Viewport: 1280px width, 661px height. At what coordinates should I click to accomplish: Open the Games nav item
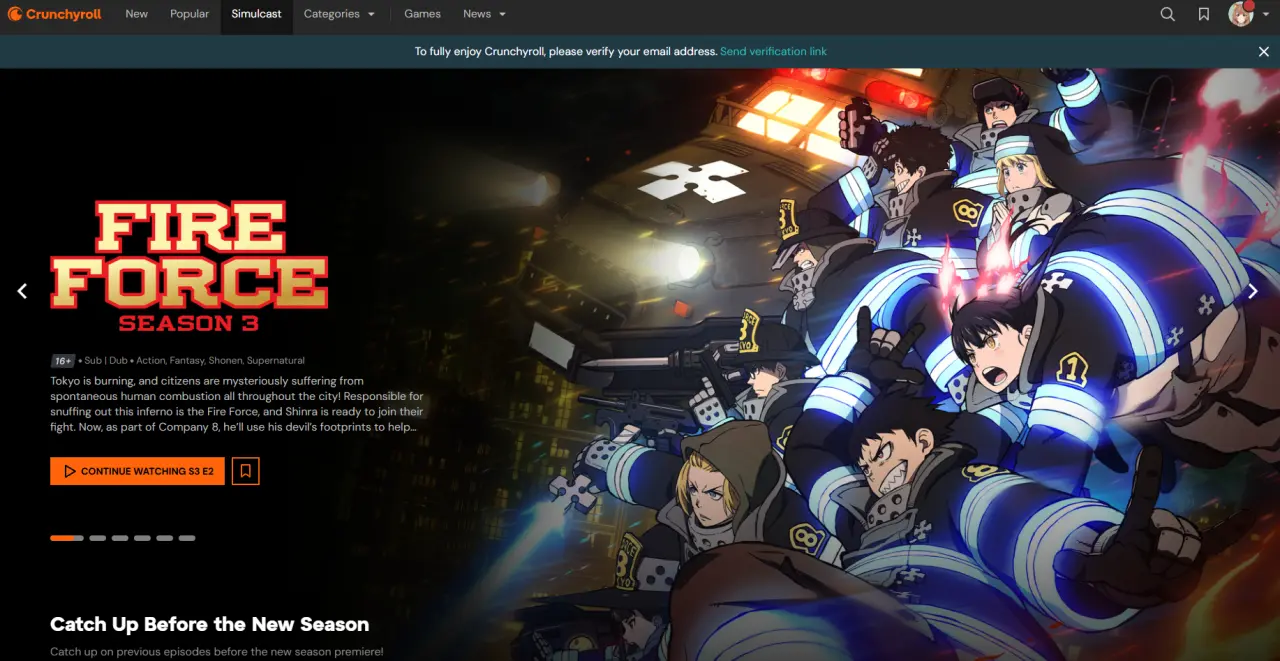point(423,14)
